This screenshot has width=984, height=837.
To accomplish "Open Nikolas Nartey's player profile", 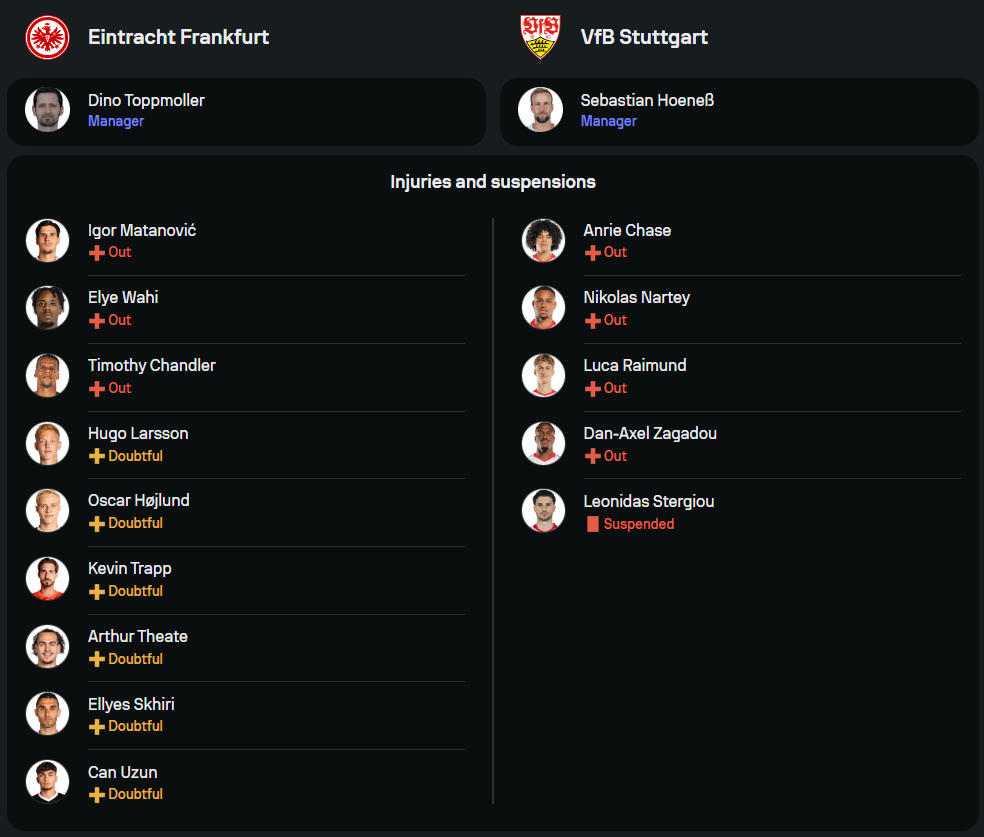I will coord(636,297).
